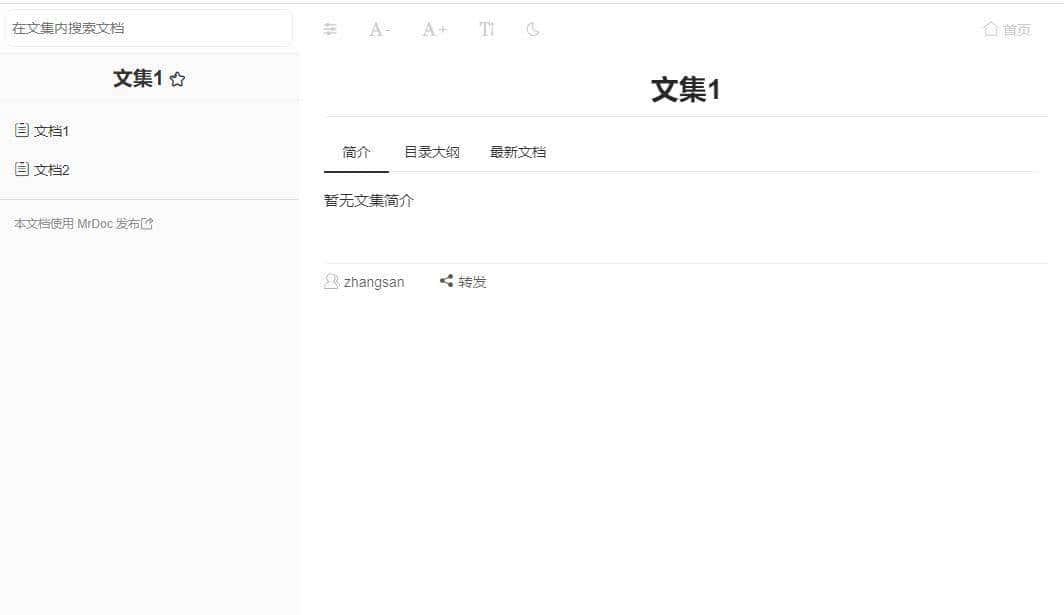Screen dimensions: 1064x615
Task: Click the share icon beside 转发
Action: [446, 281]
